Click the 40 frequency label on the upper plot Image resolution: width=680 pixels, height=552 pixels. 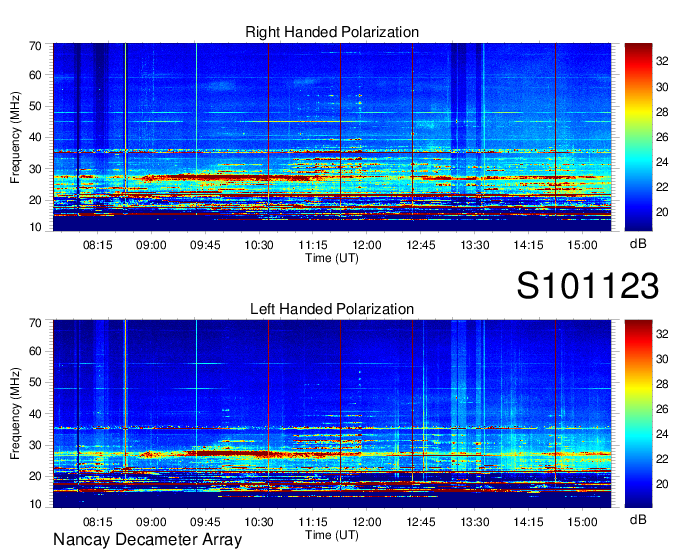35,137
